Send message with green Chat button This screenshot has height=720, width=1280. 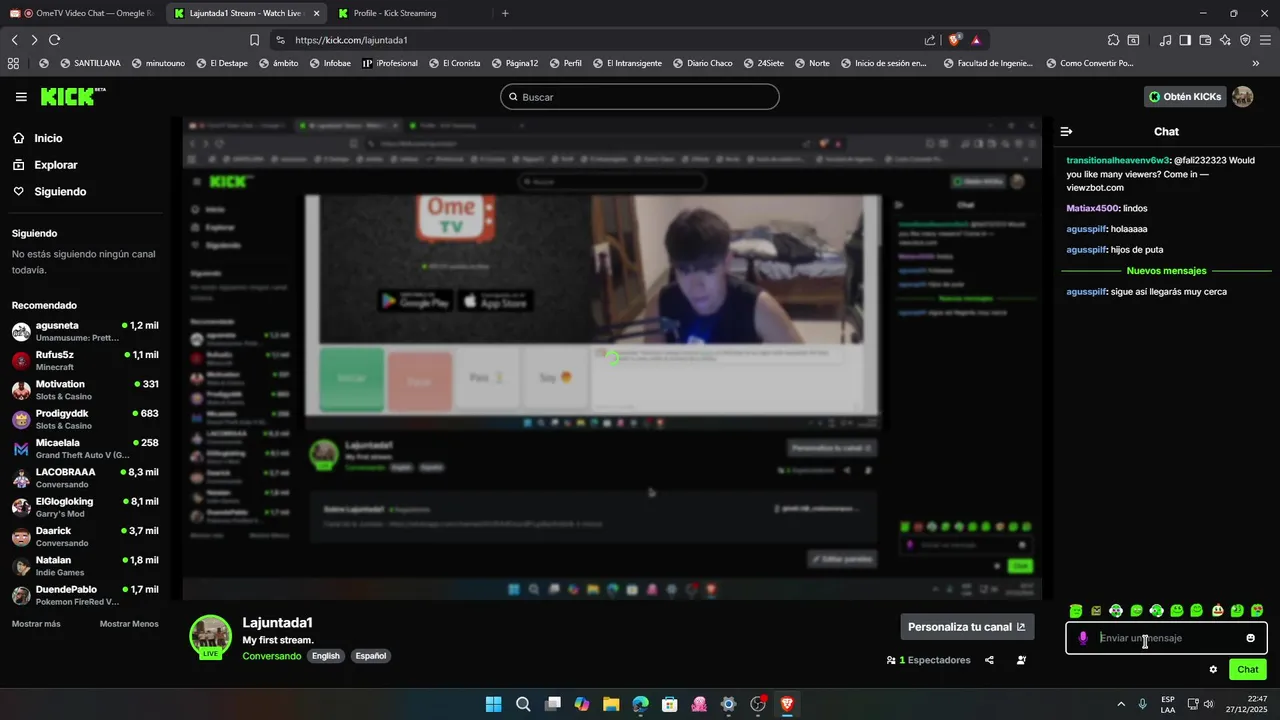(1248, 670)
